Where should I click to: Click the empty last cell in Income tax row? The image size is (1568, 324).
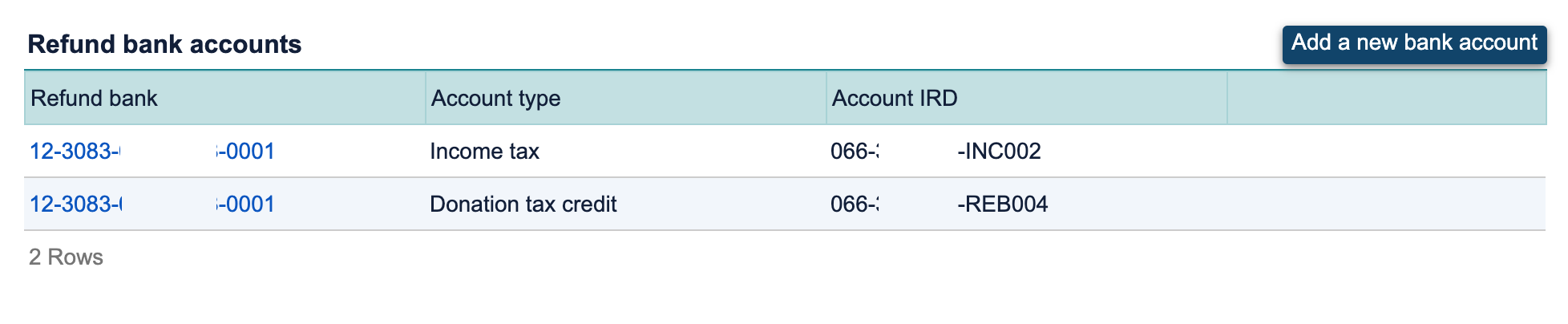(1386, 151)
